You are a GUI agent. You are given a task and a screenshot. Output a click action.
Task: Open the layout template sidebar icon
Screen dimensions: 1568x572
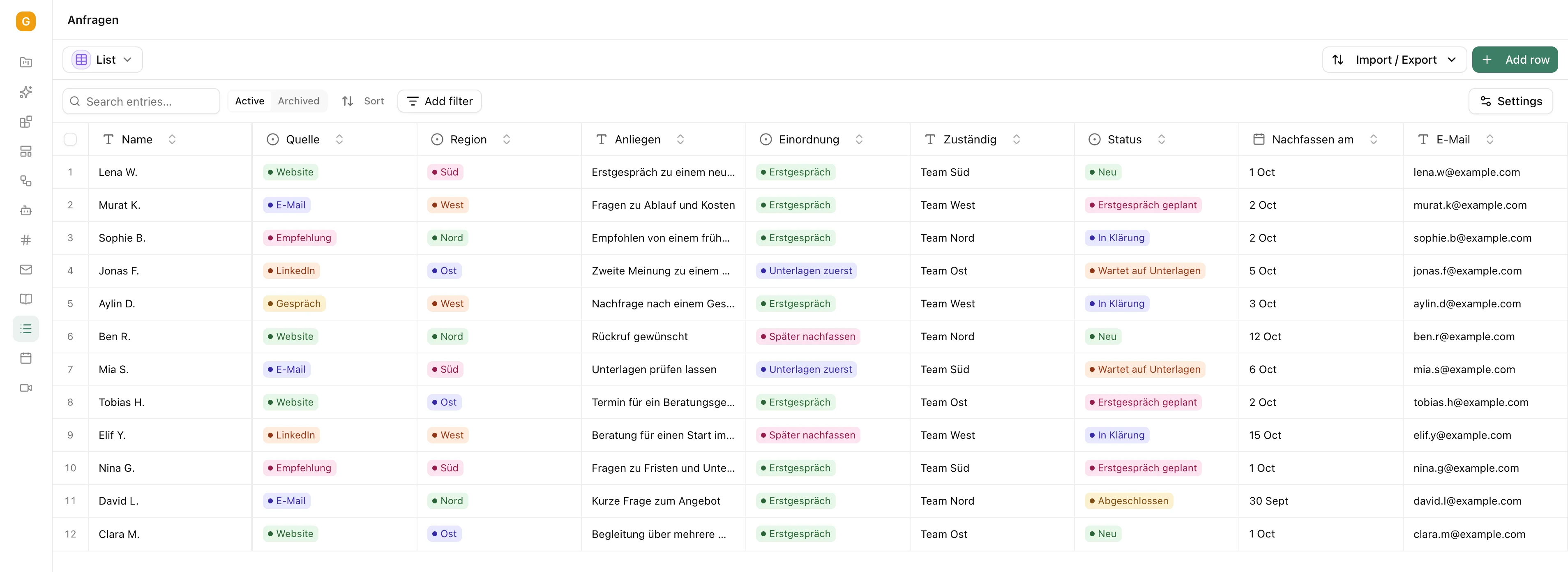coord(25,151)
